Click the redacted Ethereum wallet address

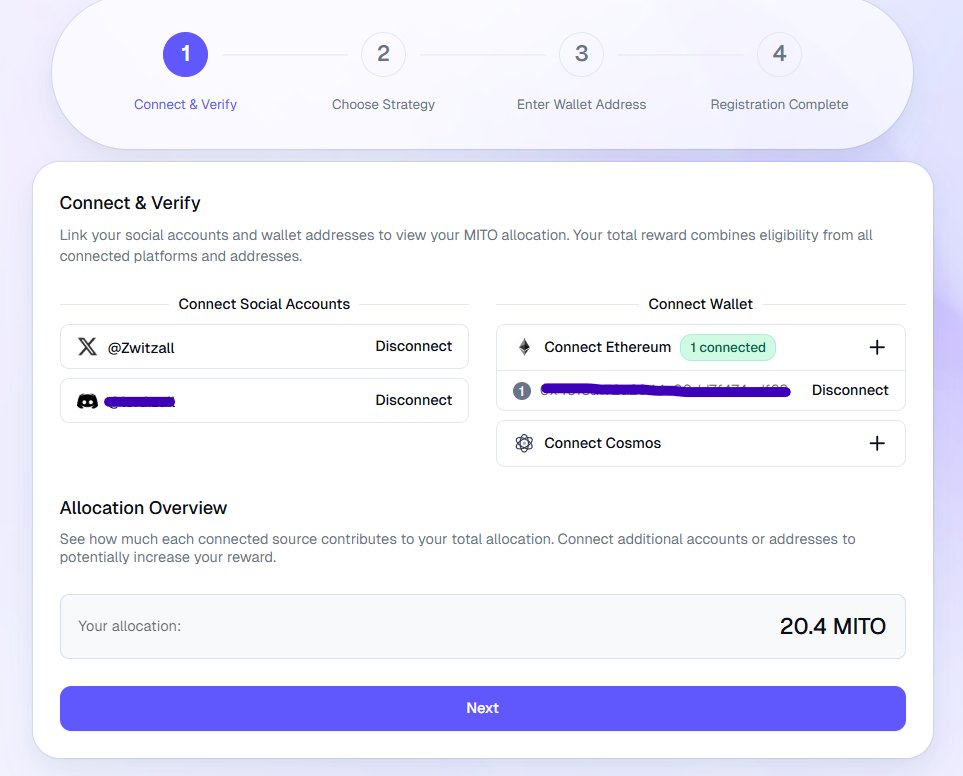665,390
